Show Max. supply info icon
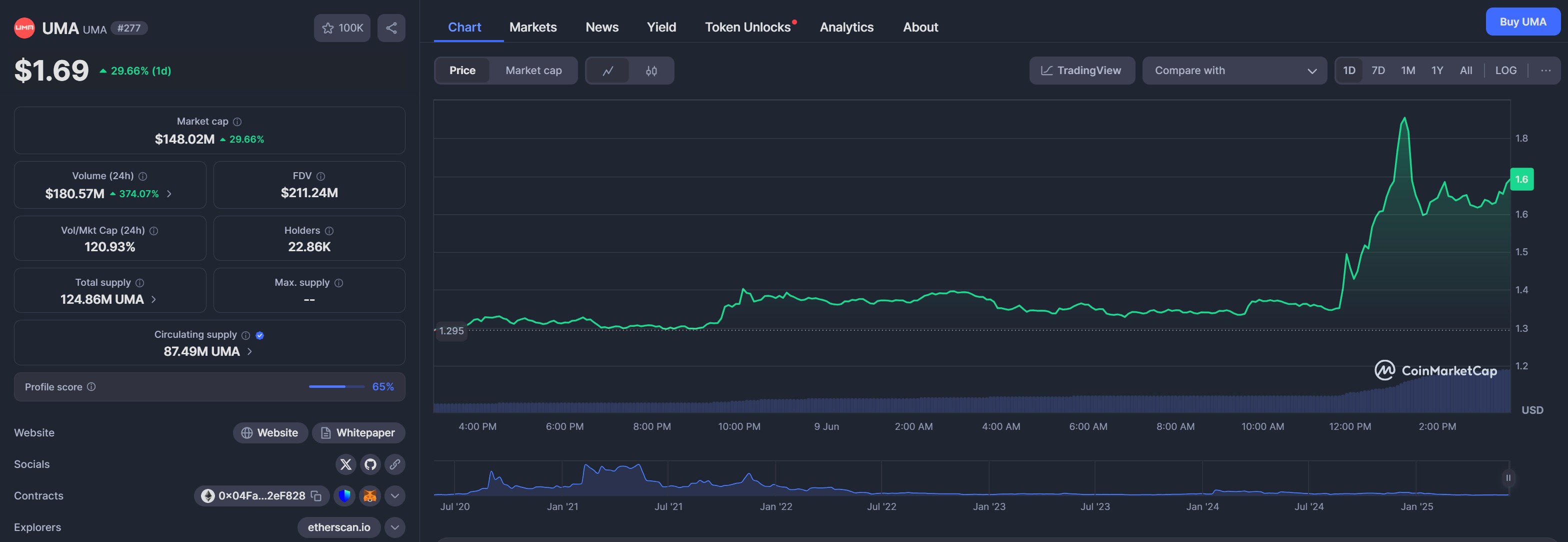Viewport: 1568px width, 542px height. point(339,283)
